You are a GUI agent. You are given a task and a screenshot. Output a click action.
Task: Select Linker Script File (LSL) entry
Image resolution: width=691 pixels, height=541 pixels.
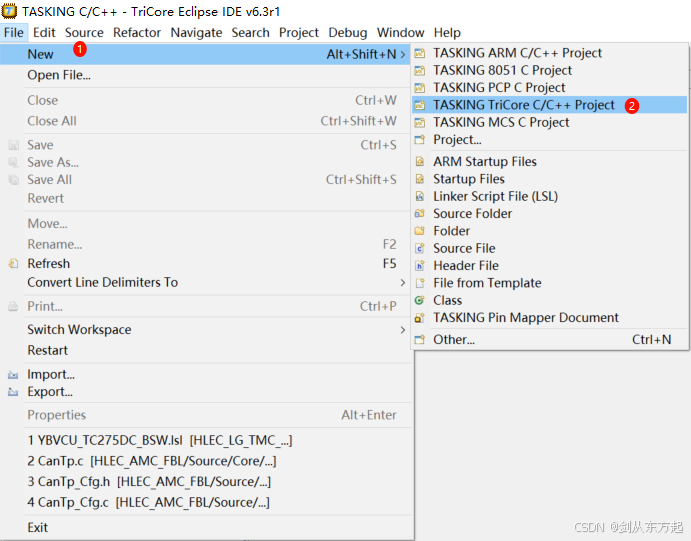coord(550,196)
